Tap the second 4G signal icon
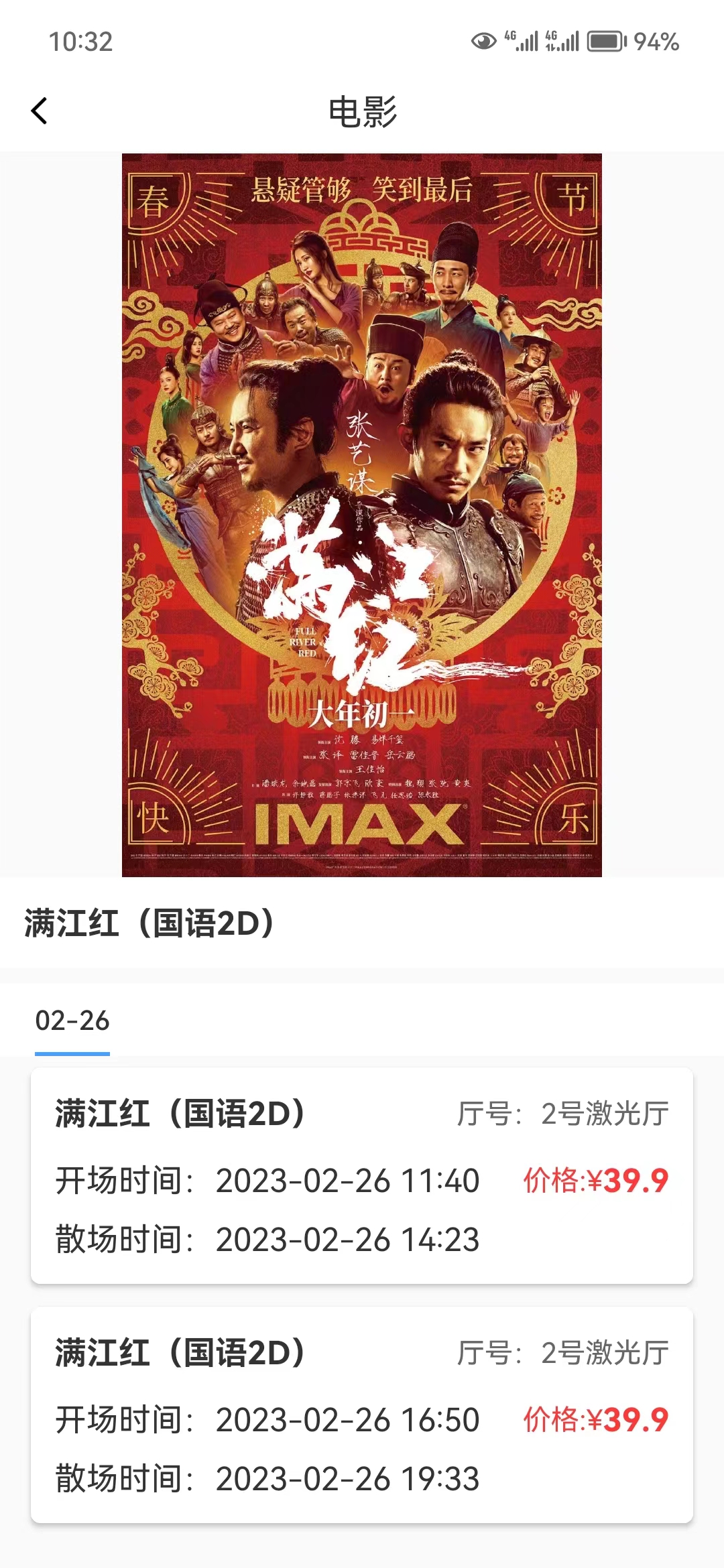Image resolution: width=724 pixels, height=1568 pixels. 562,41
